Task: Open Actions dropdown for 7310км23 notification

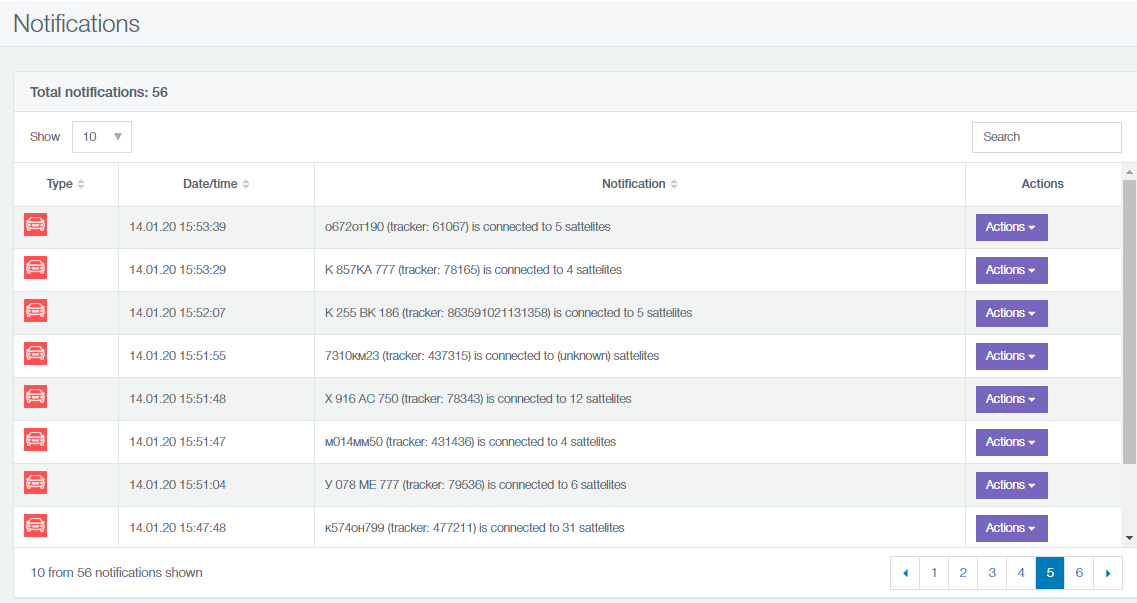Action: pyautogui.click(x=1012, y=356)
